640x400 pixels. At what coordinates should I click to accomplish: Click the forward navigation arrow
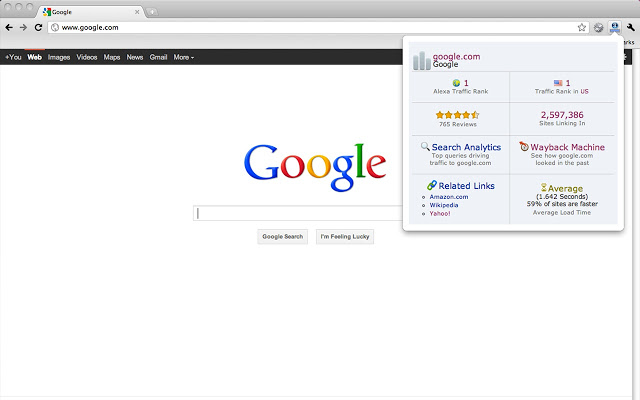pos(23,28)
